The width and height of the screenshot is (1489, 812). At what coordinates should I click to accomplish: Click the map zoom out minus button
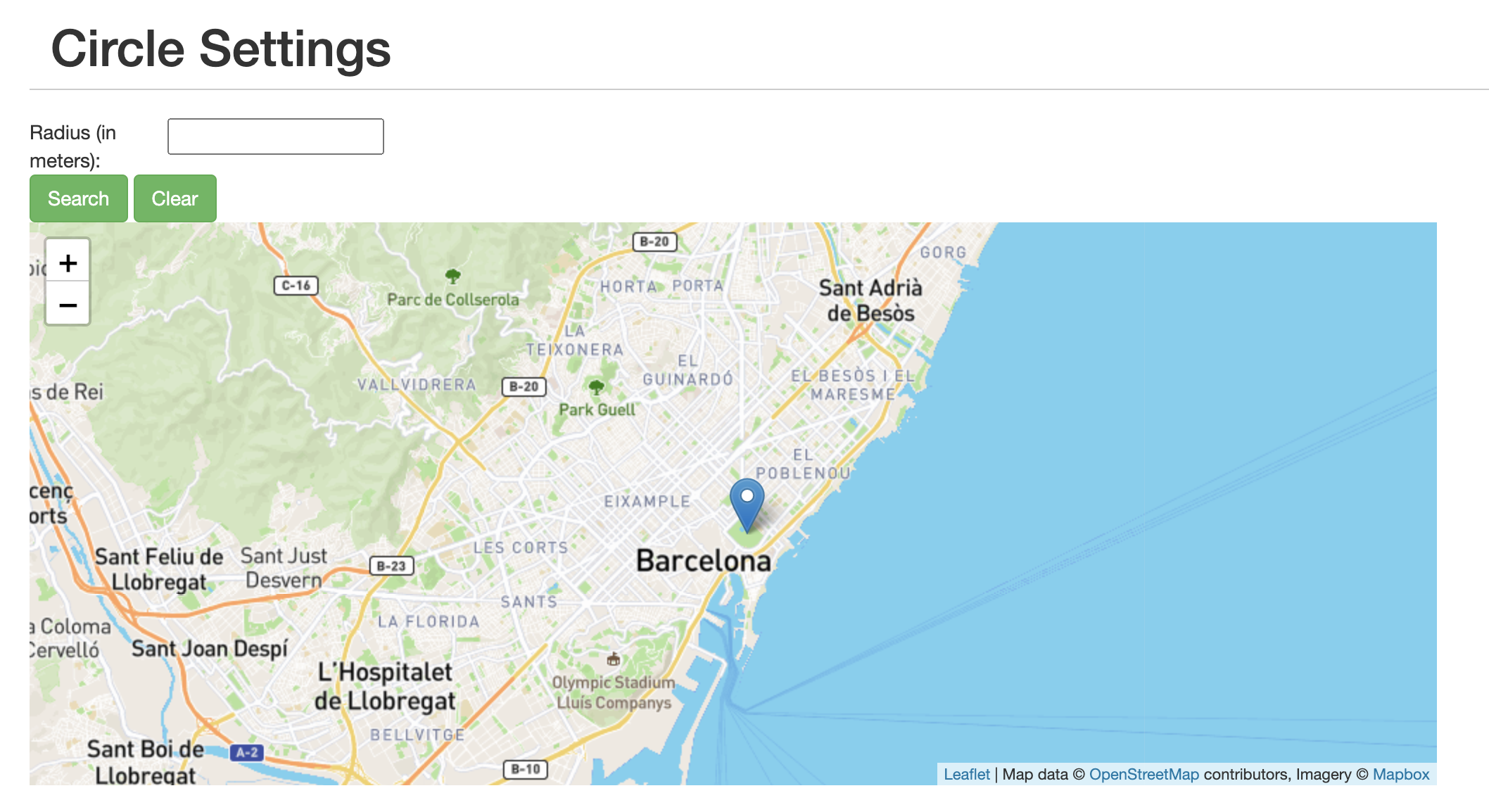68,305
